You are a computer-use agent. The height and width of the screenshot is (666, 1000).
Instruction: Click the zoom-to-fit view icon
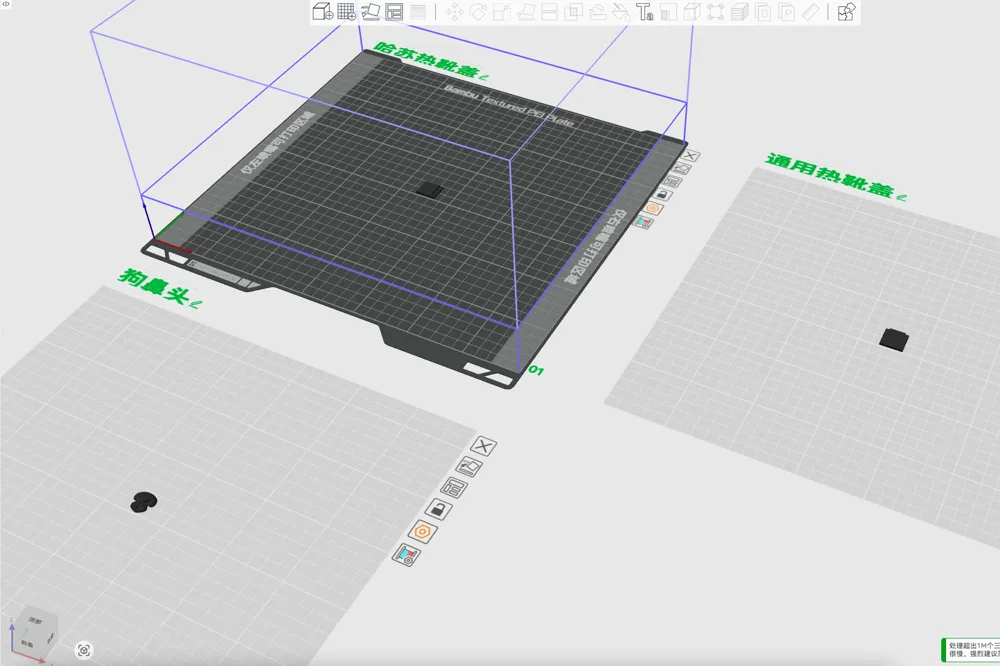(84, 650)
